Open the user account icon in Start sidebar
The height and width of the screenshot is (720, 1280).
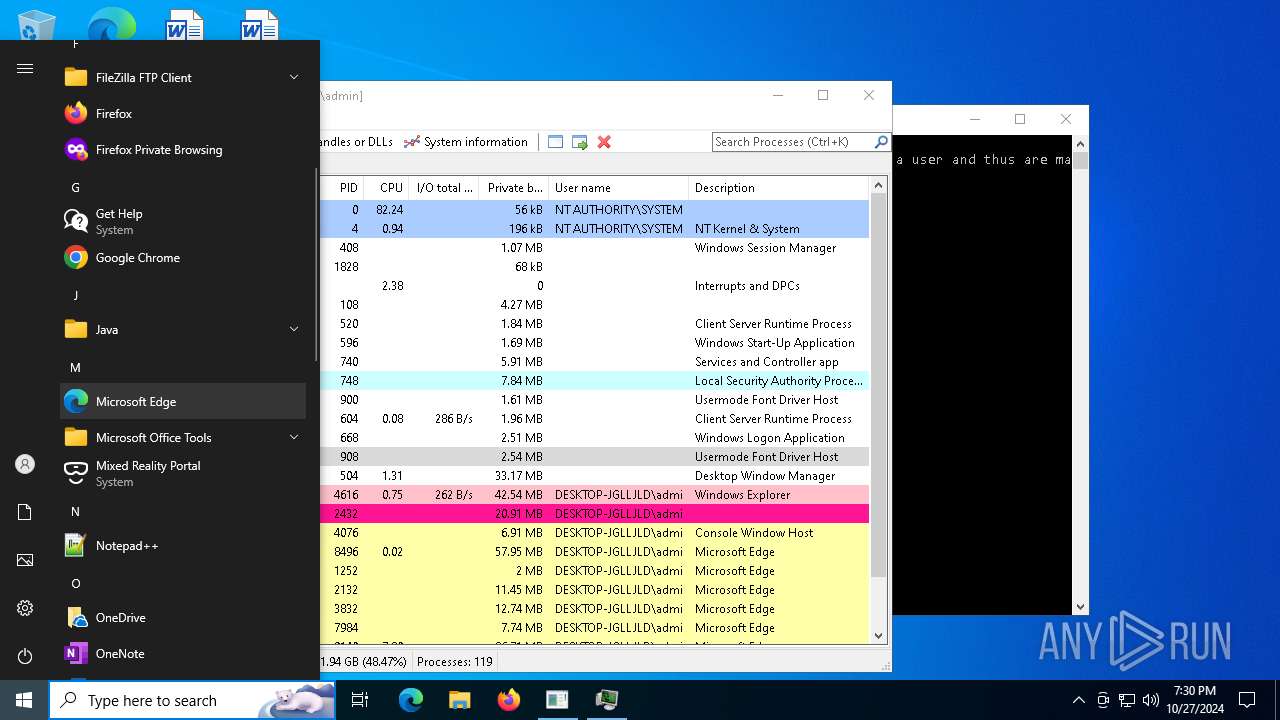coord(25,464)
